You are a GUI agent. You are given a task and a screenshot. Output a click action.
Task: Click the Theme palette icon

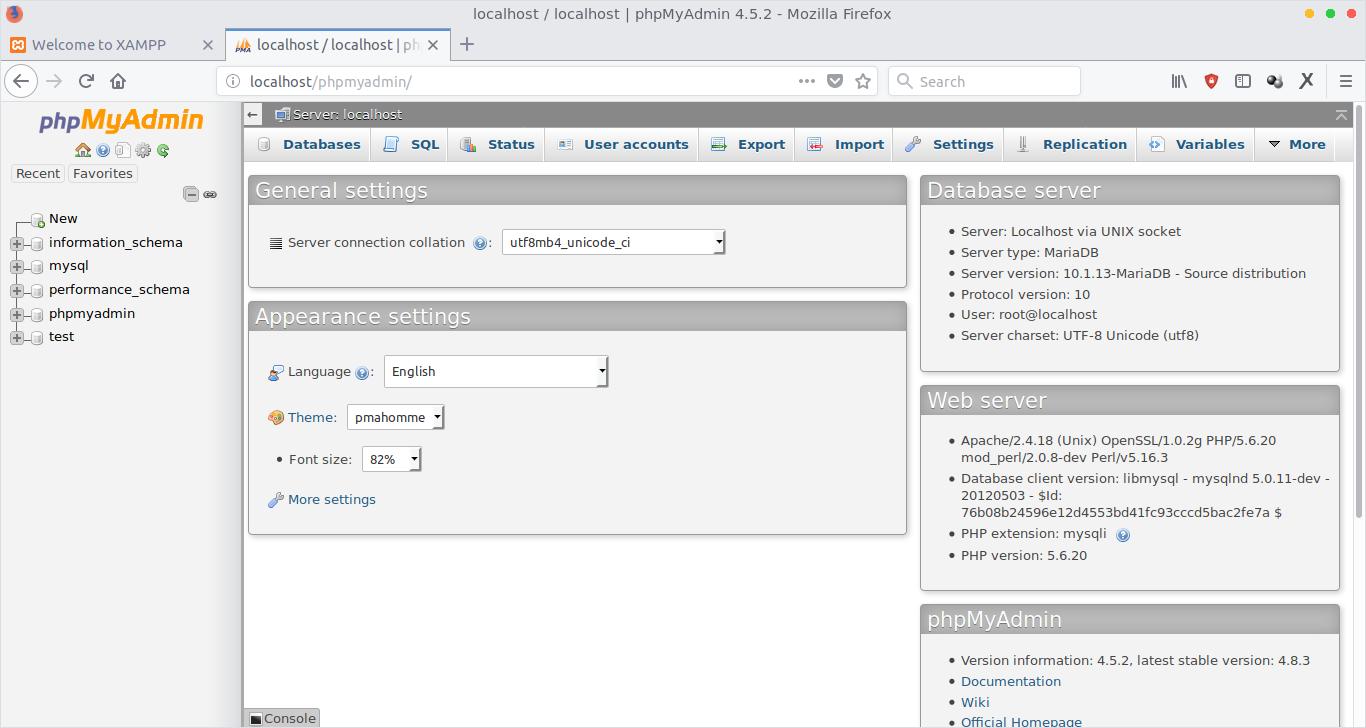point(276,418)
